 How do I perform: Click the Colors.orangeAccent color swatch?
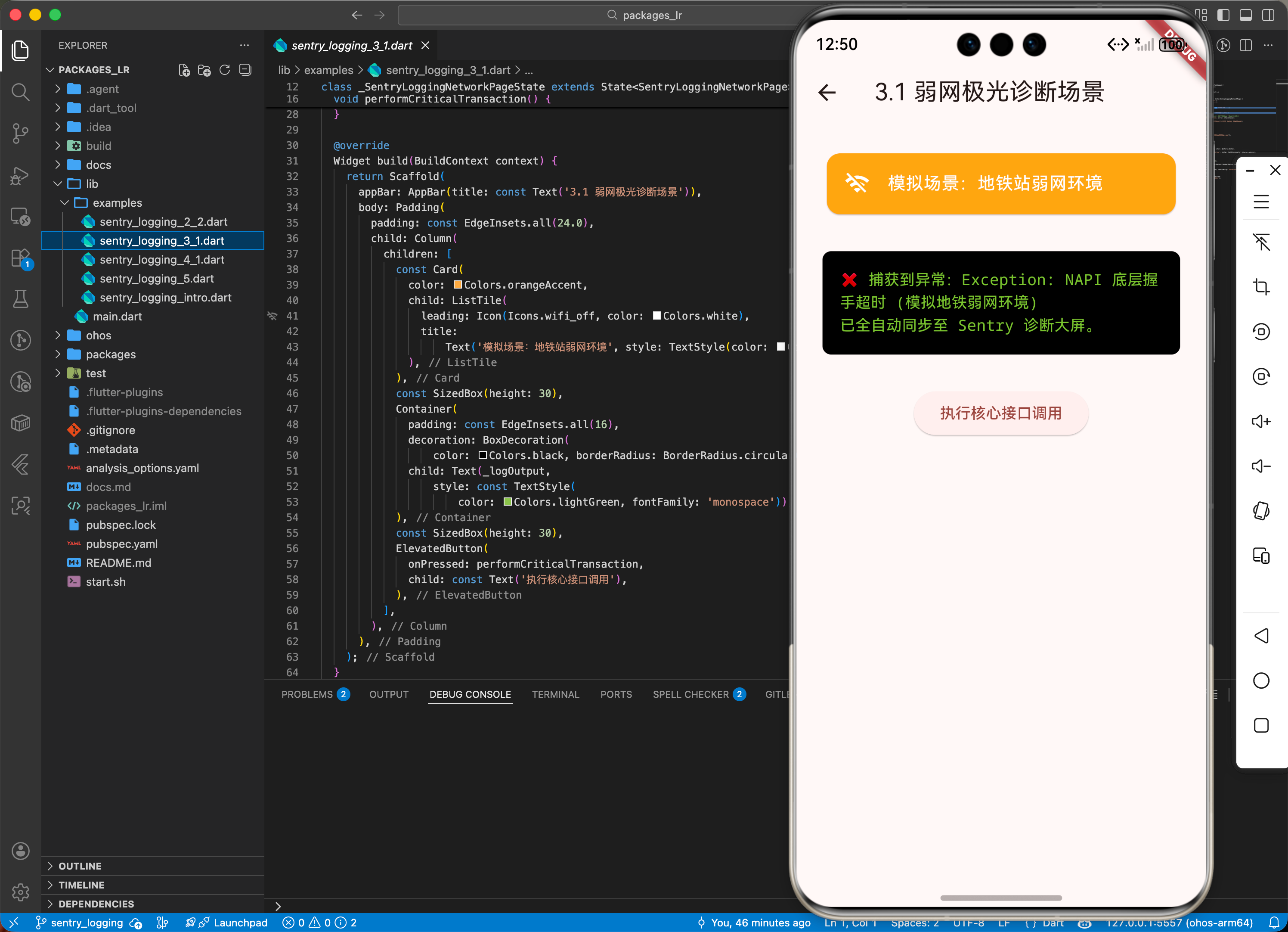pos(458,285)
